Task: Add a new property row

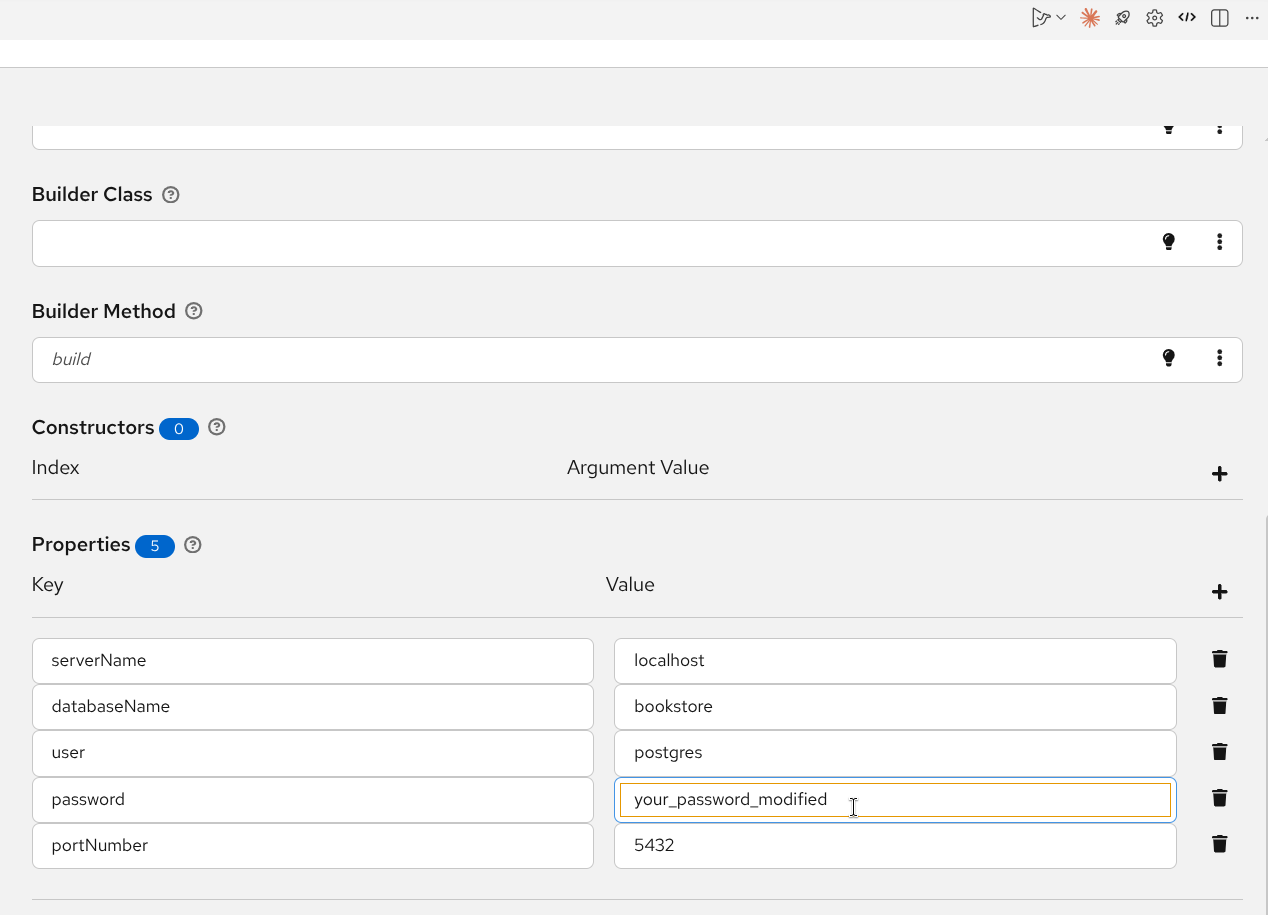Action: coord(1219,592)
